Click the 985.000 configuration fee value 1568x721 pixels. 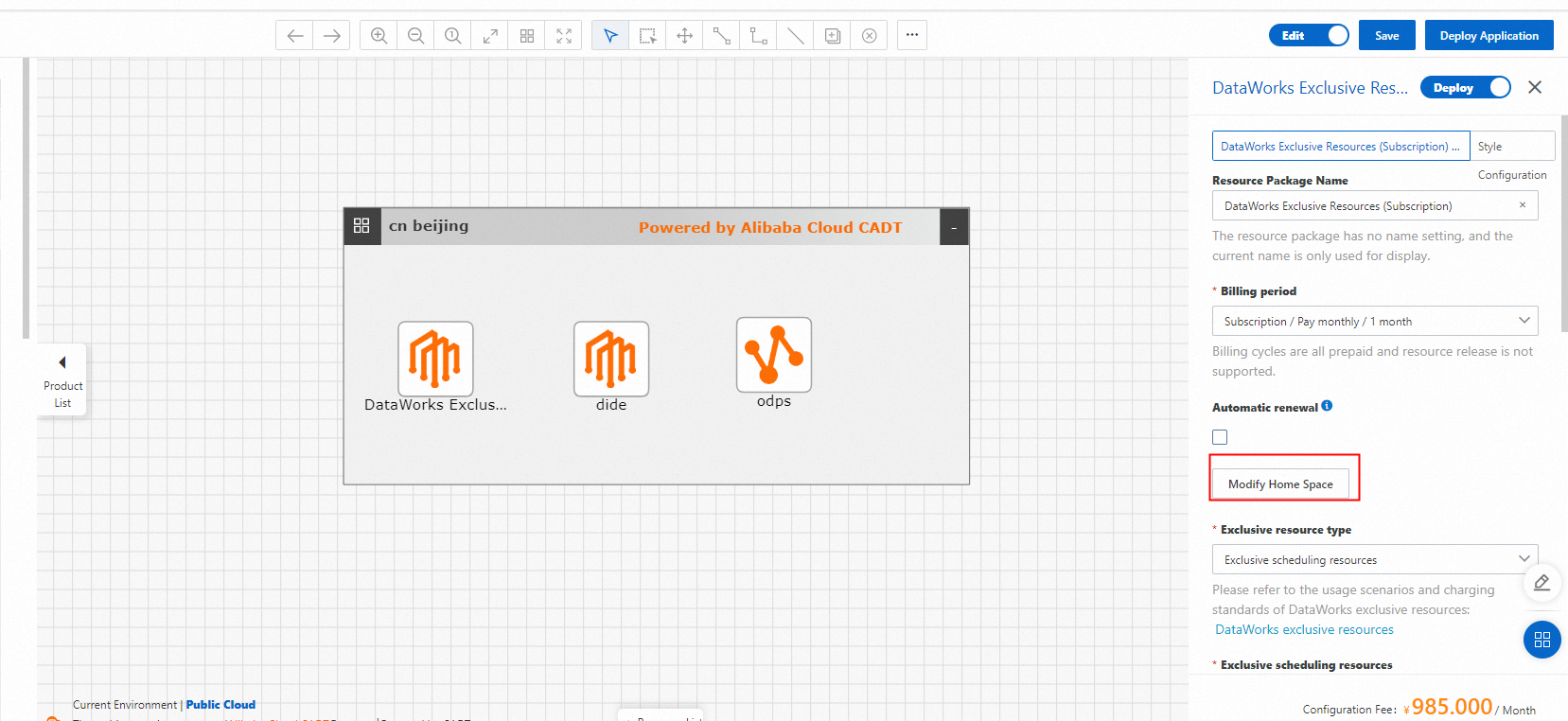pyautogui.click(x=1452, y=707)
